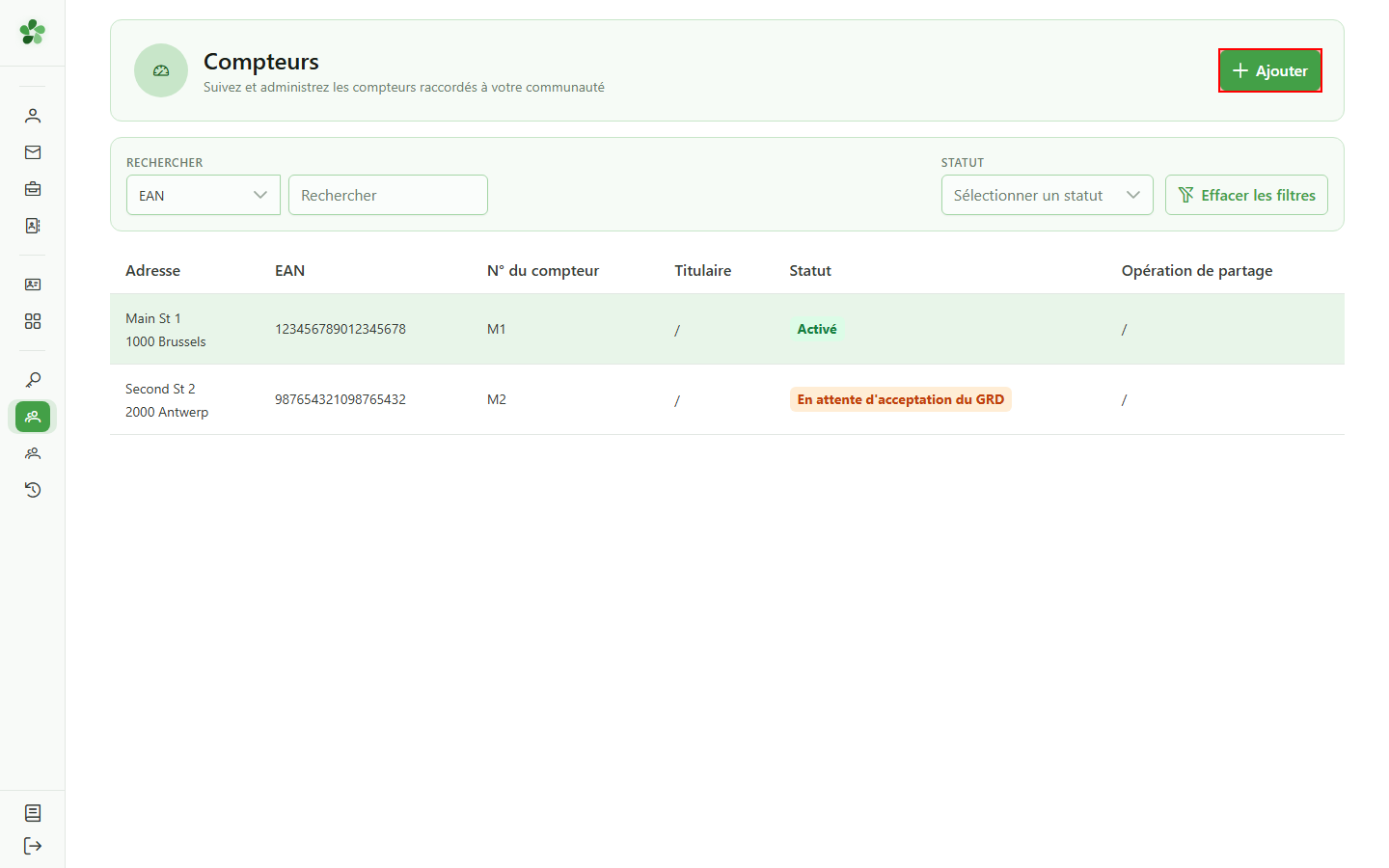Click 2000 Antwerp text in second row
This screenshot has width=1389, height=868.
[167, 412]
